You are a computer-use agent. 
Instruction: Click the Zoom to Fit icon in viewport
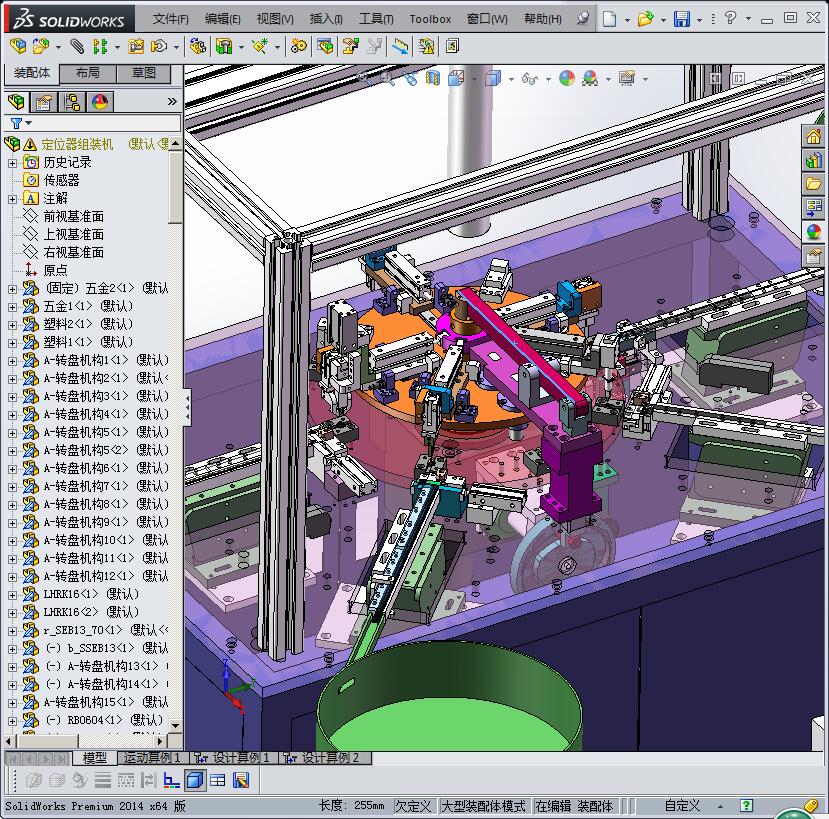(364, 79)
